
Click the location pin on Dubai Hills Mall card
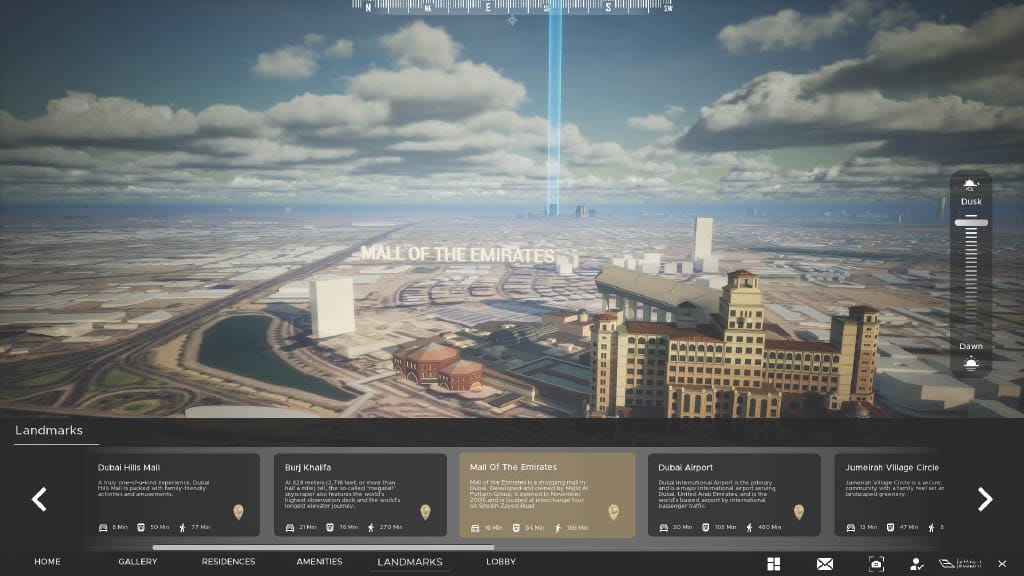point(238,512)
